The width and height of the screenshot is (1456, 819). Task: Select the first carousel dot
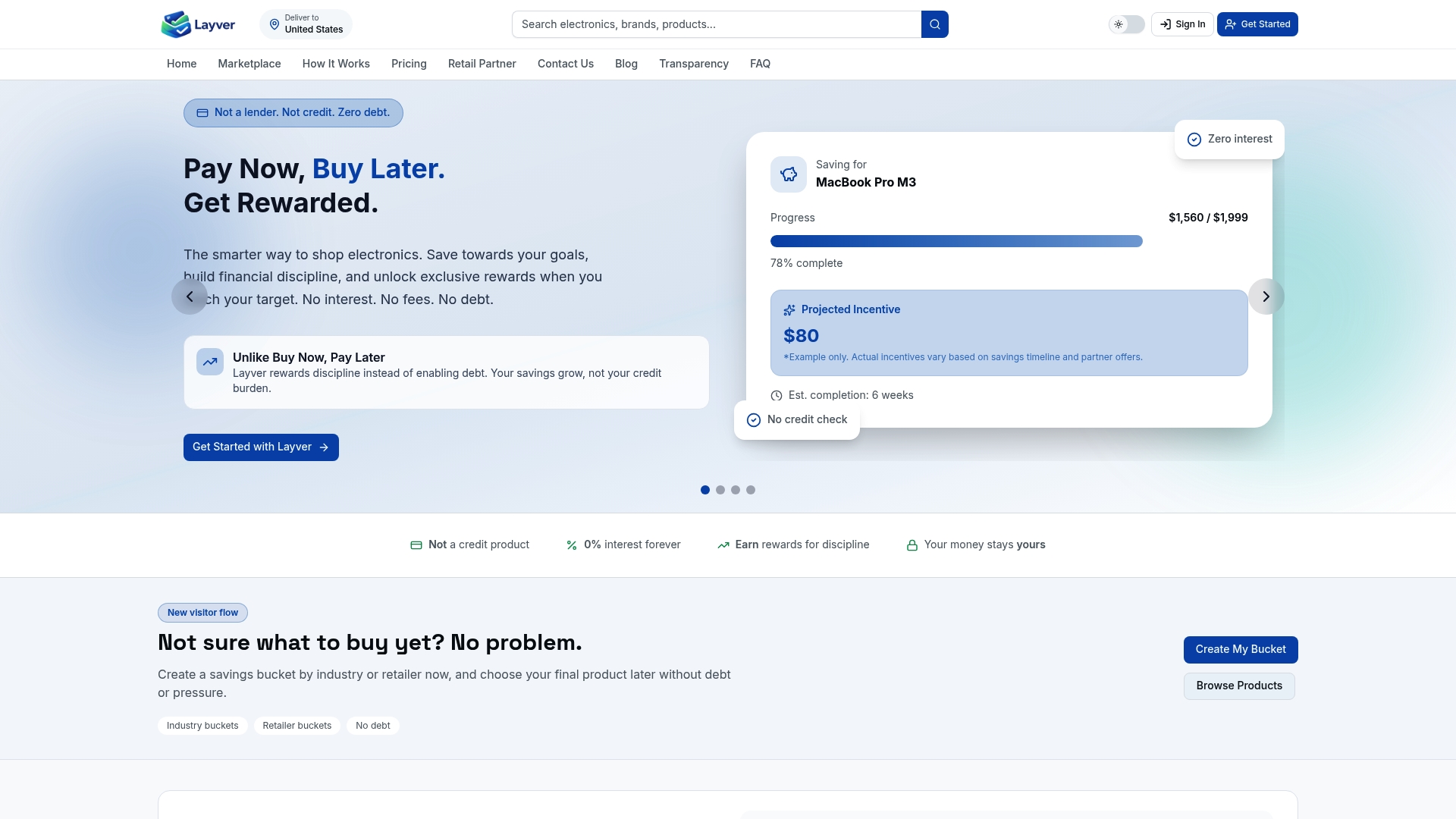(705, 490)
